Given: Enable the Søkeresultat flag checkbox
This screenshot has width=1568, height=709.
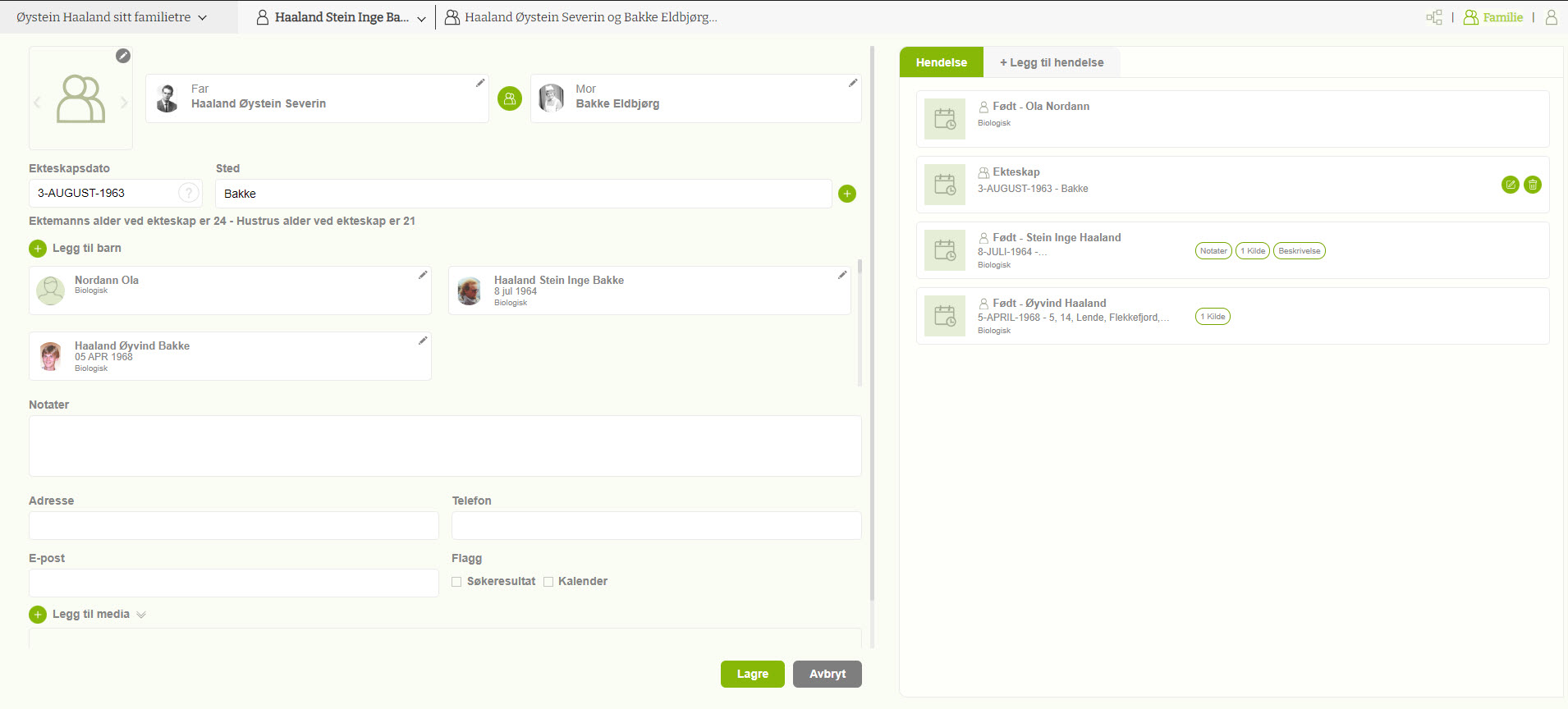Looking at the screenshot, I should point(456,582).
